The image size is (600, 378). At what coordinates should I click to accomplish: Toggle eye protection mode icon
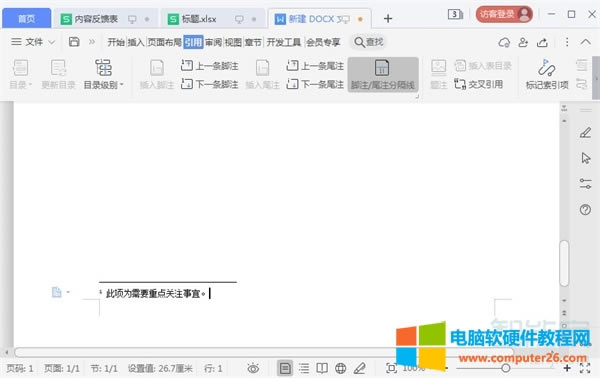(253, 368)
